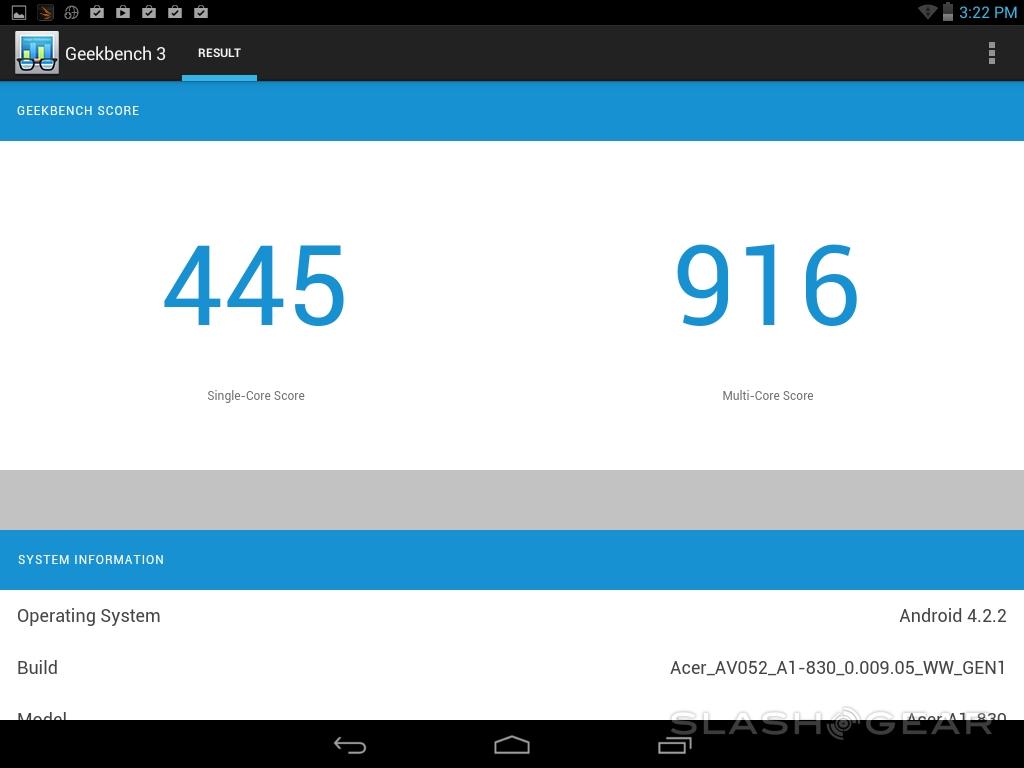Tap the picture notification icon in status bar
This screenshot has width=1024, height=768.
point(19,13)
